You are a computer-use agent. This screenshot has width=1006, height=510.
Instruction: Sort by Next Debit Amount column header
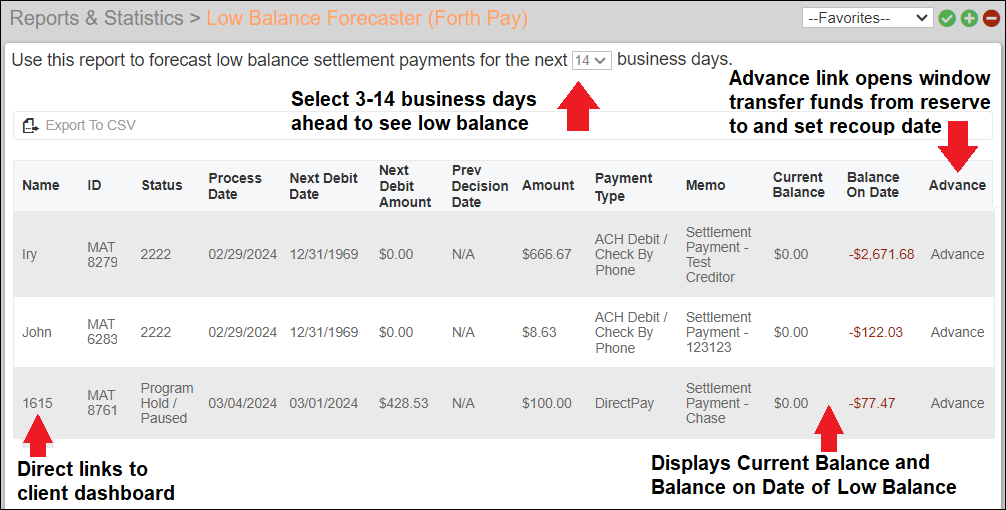tap(405, 186)
